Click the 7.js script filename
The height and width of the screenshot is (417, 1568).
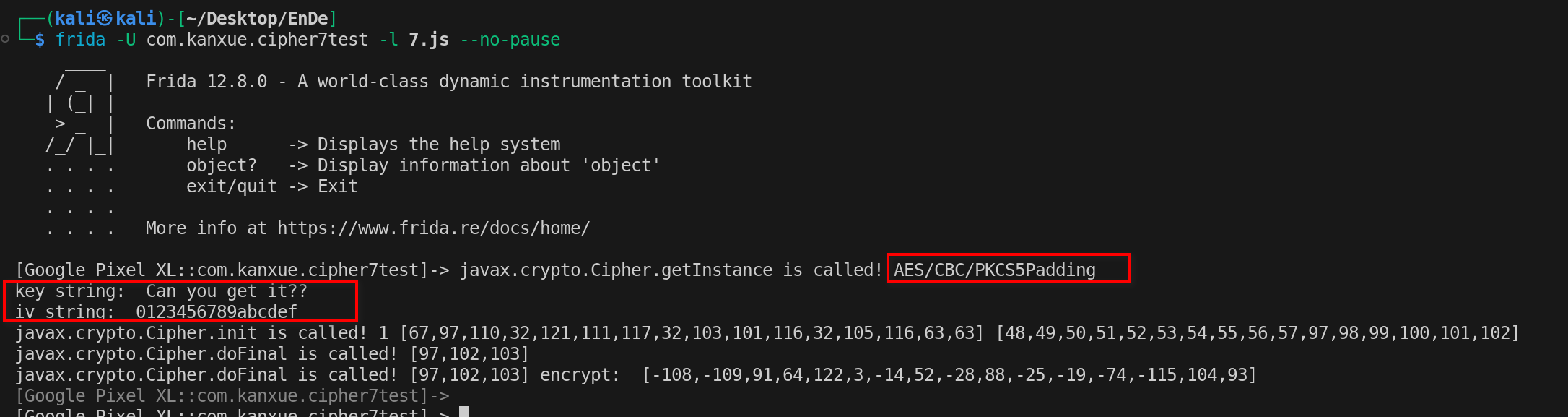[x=429, y=40]
